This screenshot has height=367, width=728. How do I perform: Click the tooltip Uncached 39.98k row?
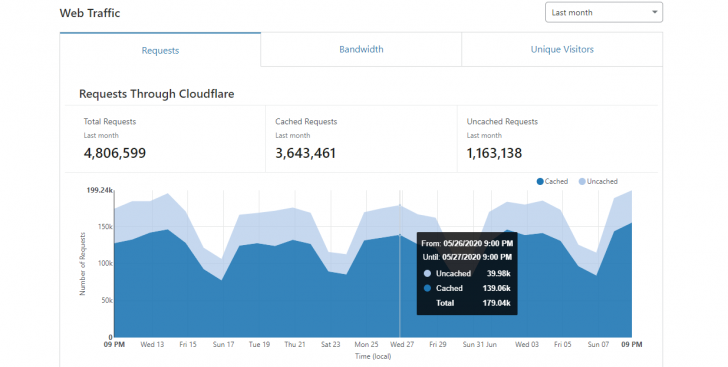click(467, 274)
